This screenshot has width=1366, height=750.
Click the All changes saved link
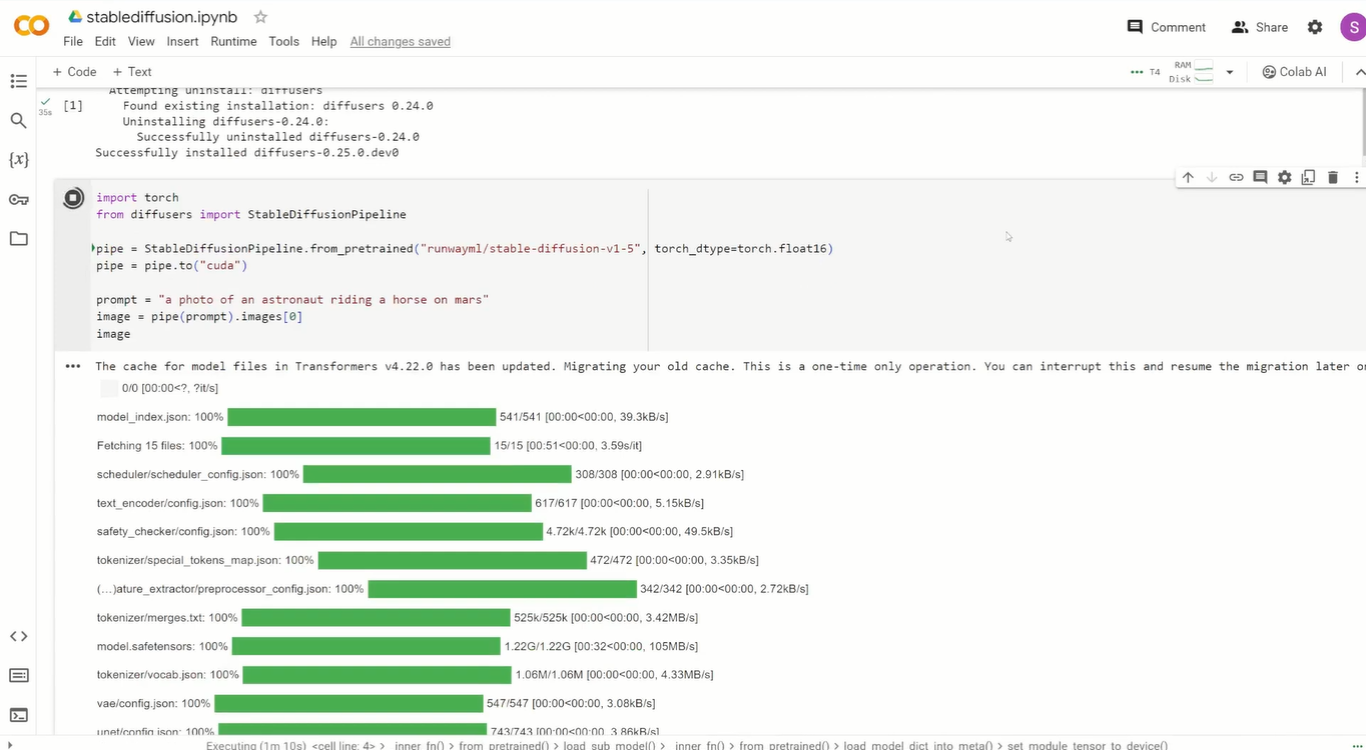click(x=400, y=42)
